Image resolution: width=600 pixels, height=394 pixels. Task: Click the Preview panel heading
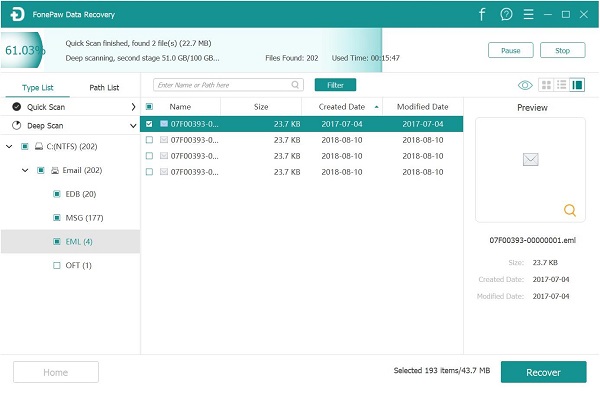[x=532, y=107]
